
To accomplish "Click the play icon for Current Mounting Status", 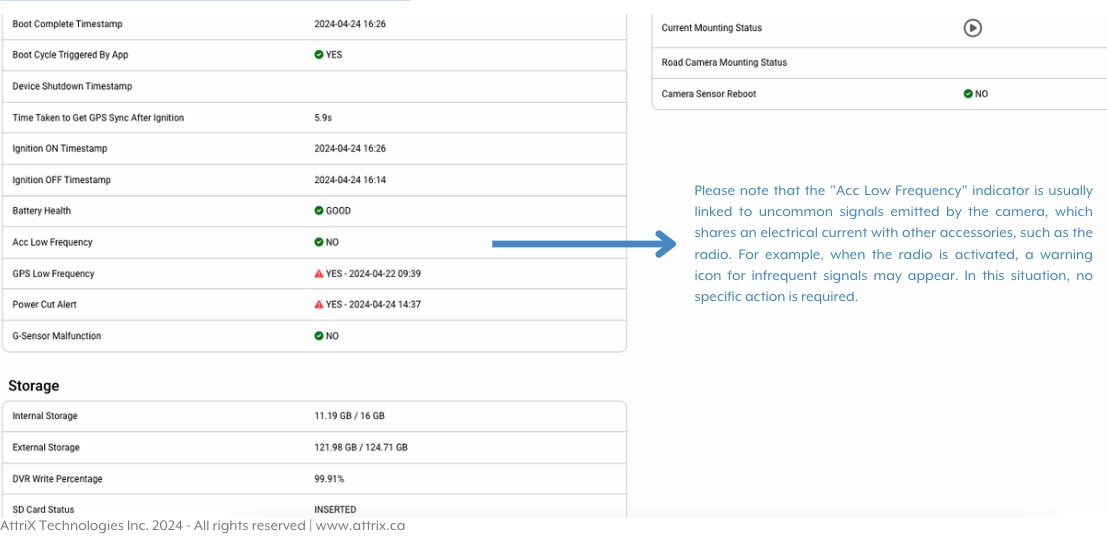I will click(x=972, y=28).
